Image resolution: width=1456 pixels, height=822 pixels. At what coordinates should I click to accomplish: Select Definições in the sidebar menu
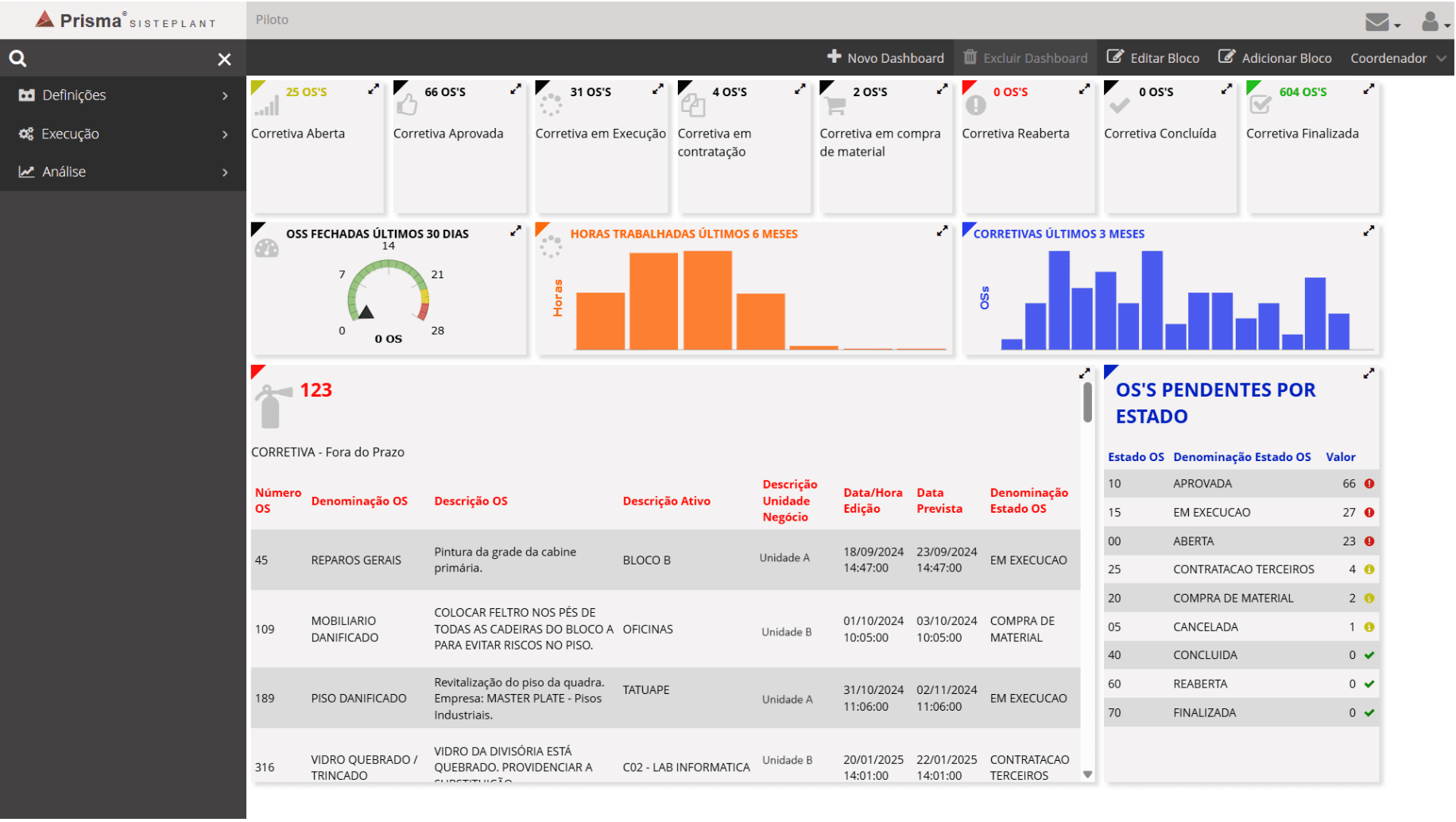[x=74, y=95]
